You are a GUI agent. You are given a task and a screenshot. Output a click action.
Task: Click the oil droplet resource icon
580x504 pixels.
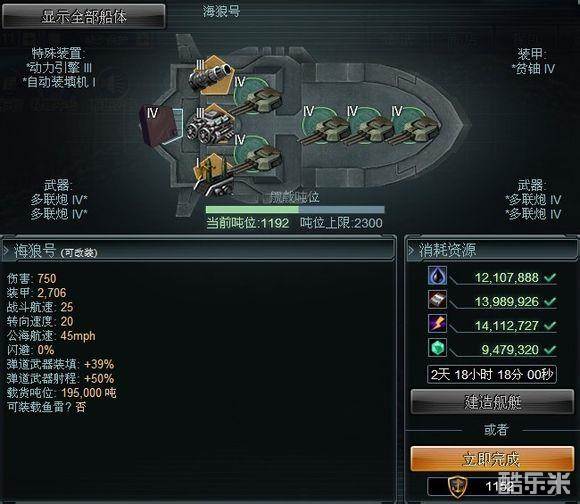click(x=437, y=275)
